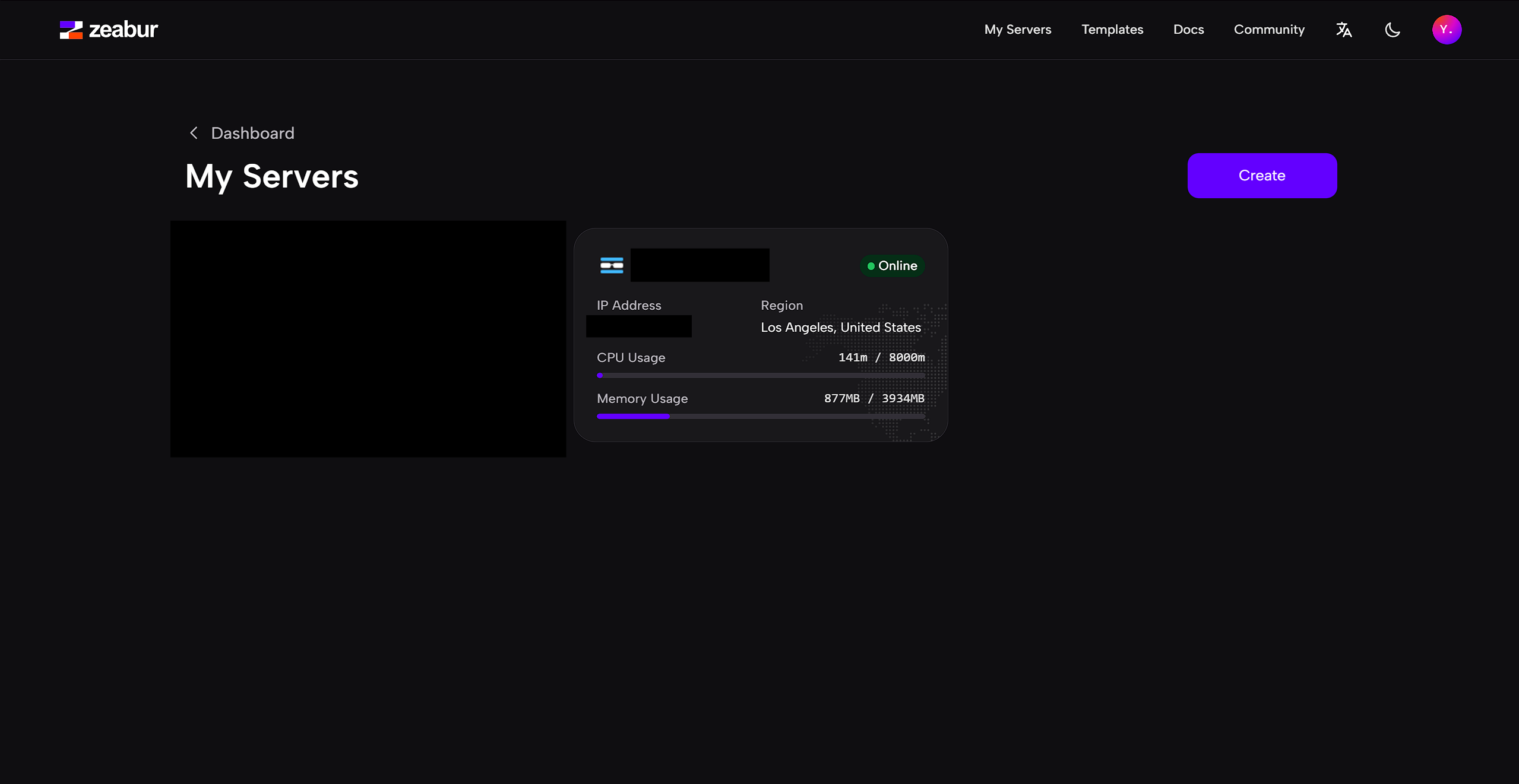Image resolution: width=1519 pixels, height=784 pixels.
Task: Click the CPU Usage progress bar
Action: (x=761, y=376)
